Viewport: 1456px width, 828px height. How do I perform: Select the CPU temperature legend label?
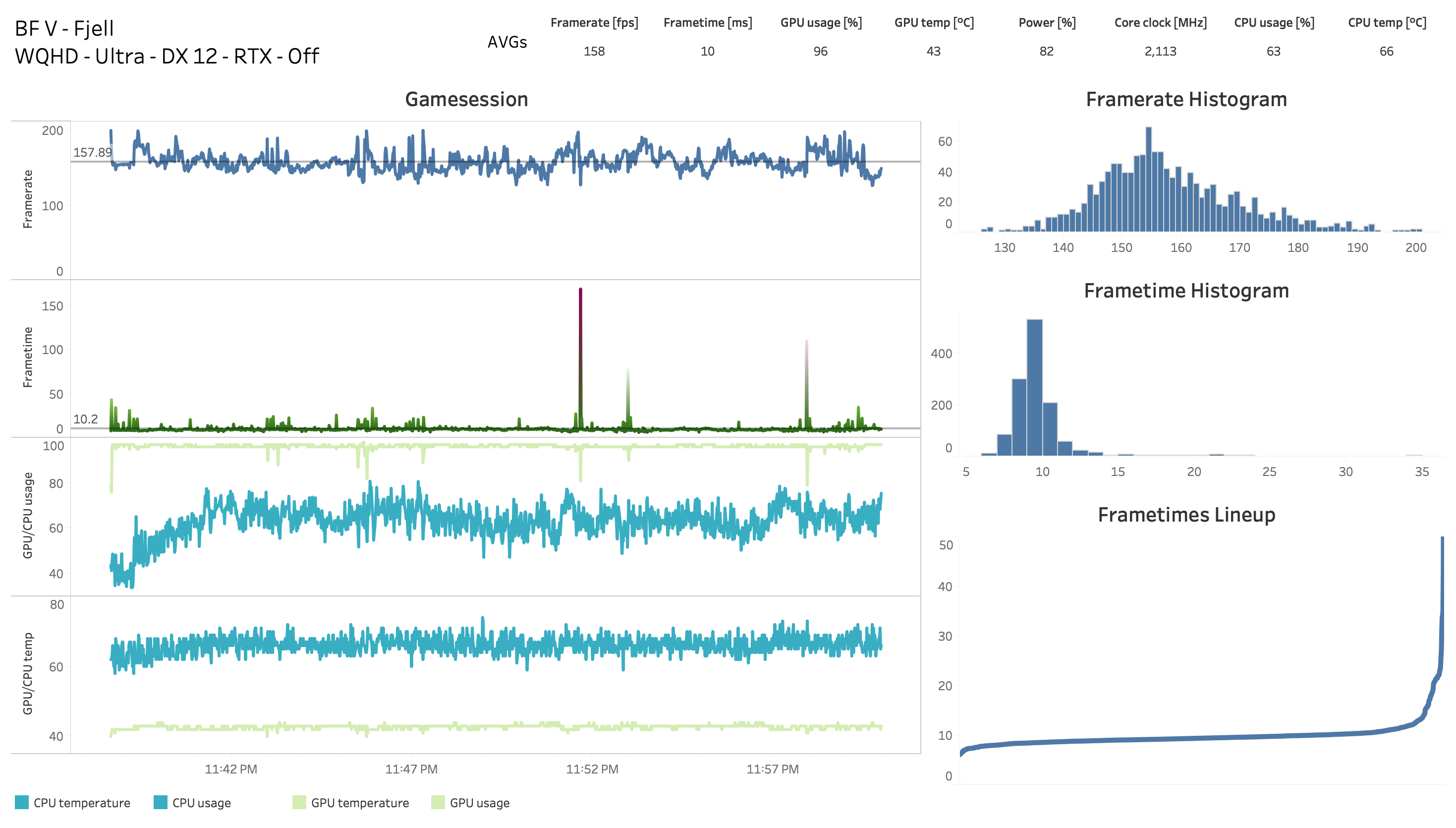[82, 802]
